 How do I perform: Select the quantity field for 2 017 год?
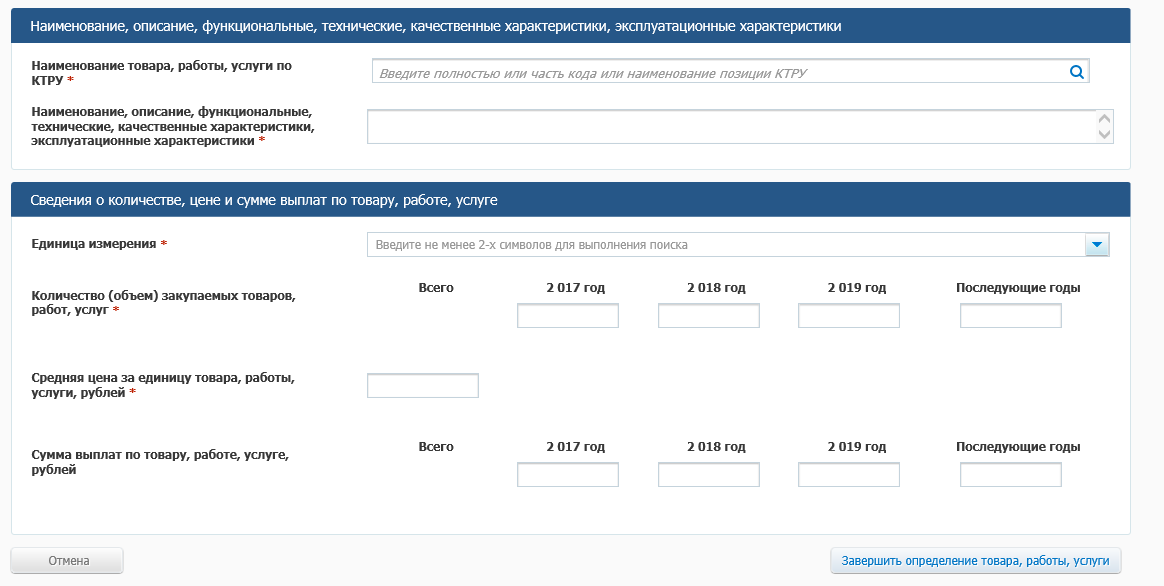(568, 316)
